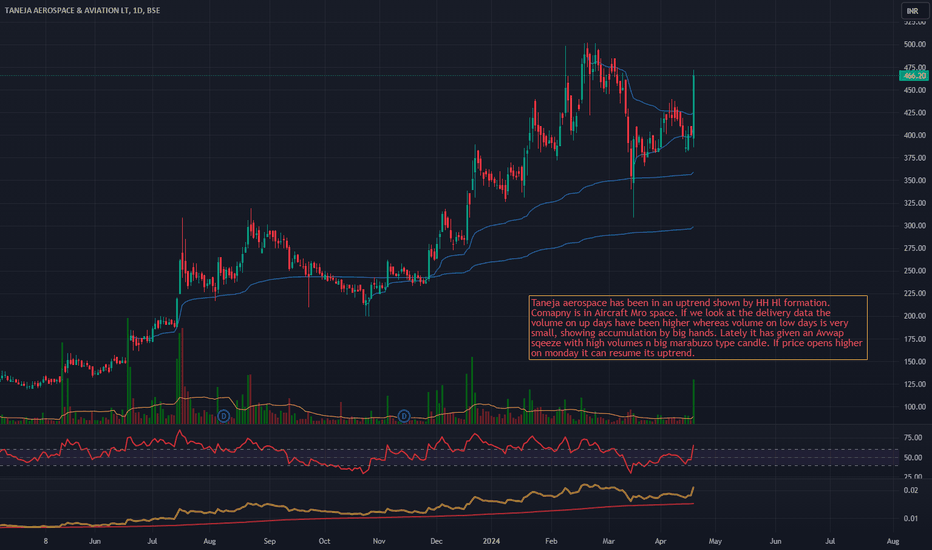
Task: Click the 0.01 scale label in bottom pane
Action: pos(911,518)
